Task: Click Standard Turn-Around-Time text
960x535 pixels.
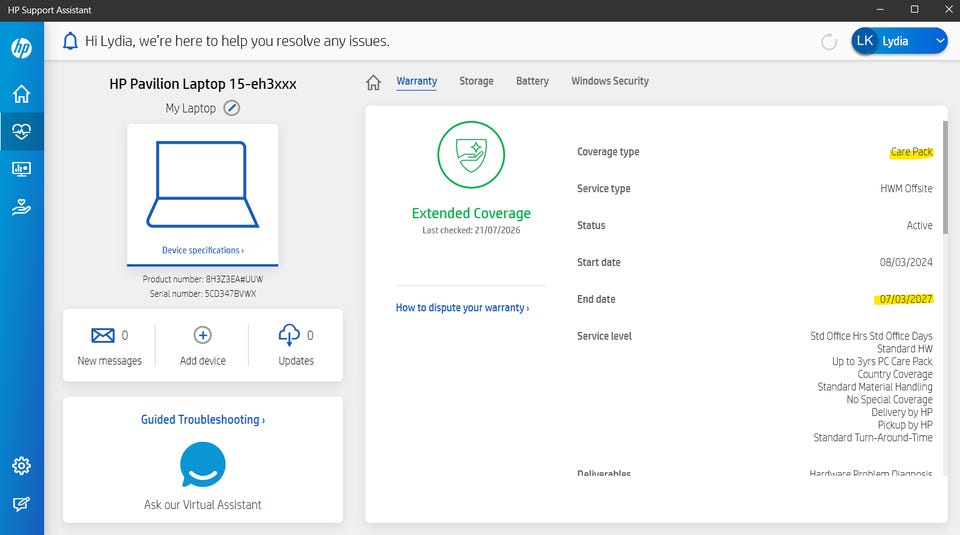Action: [x=873, y=438]
